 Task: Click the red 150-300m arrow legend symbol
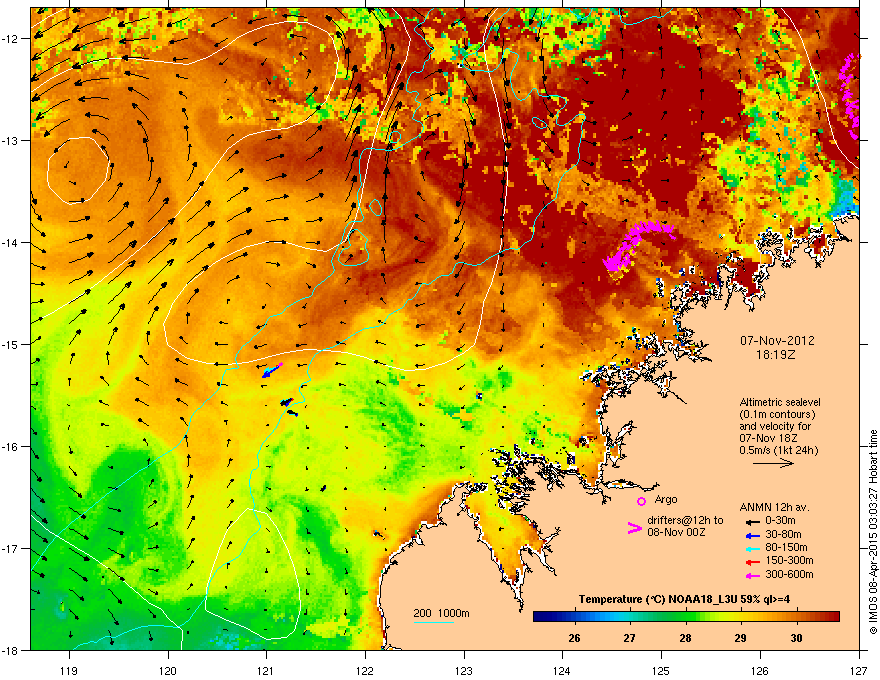click(752, 562)
